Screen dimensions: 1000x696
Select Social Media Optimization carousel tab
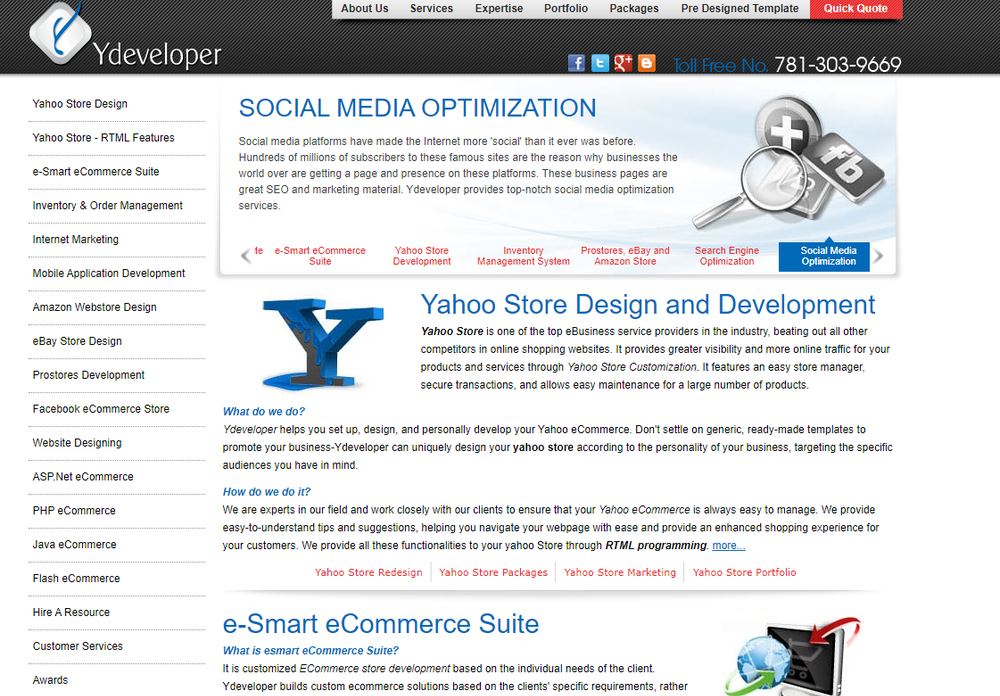824,256
